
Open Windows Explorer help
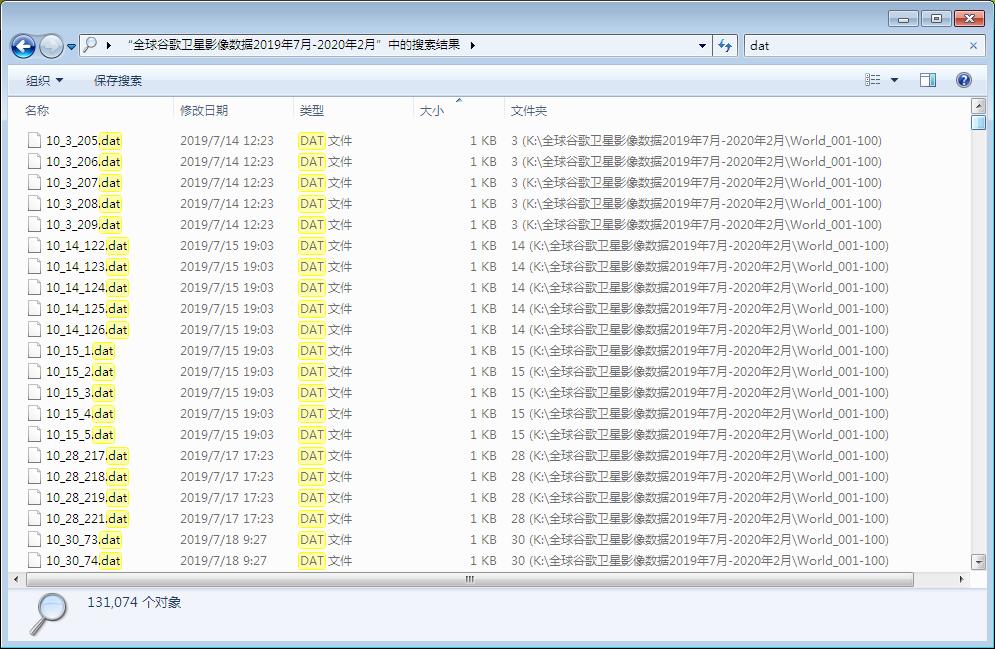tap(962, 80)
